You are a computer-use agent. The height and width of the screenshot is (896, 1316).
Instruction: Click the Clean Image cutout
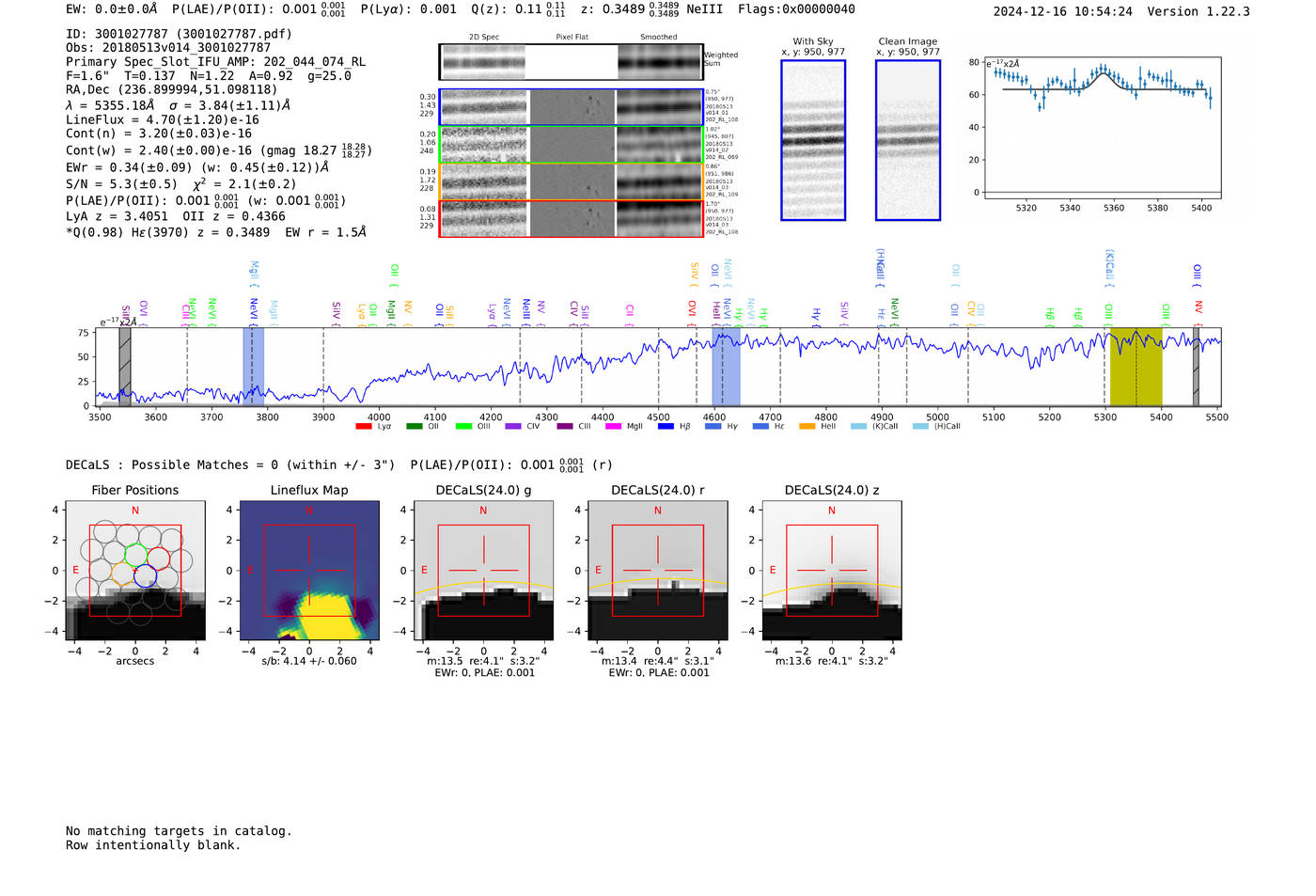[x=908, y=140]
